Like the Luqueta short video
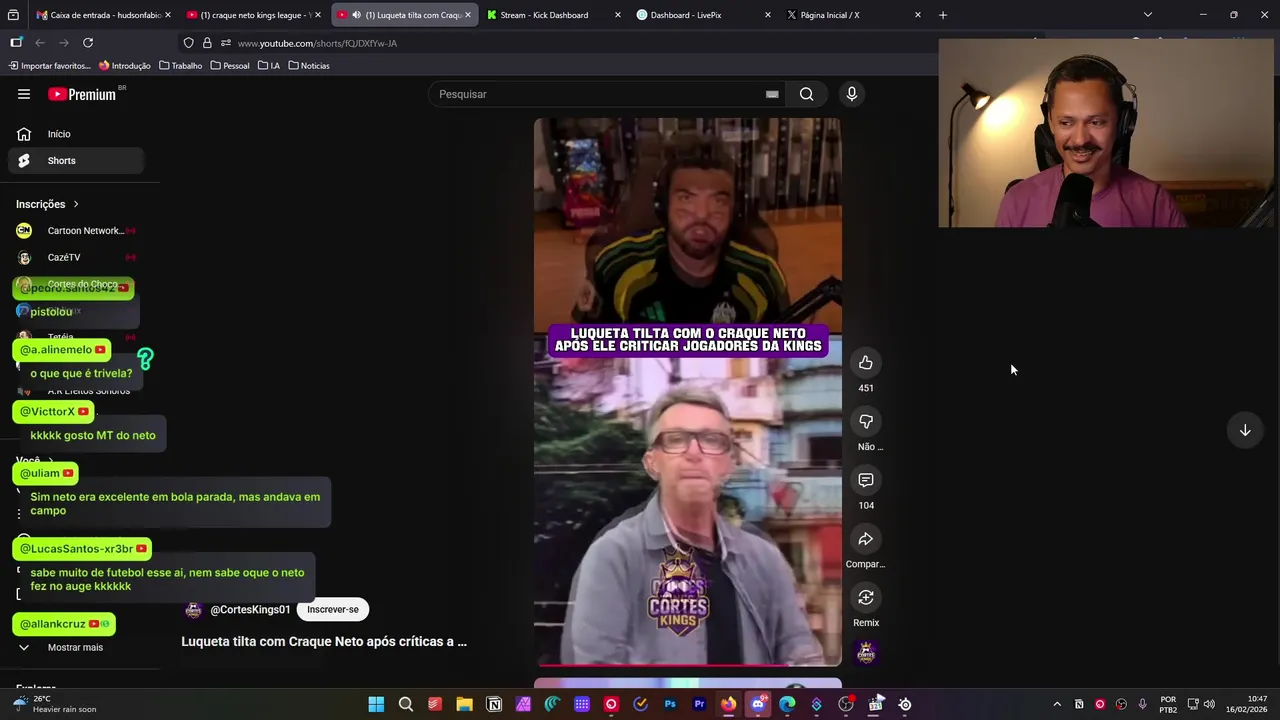The height and width of the screenshot is (720, 1280). coord(866,363)
